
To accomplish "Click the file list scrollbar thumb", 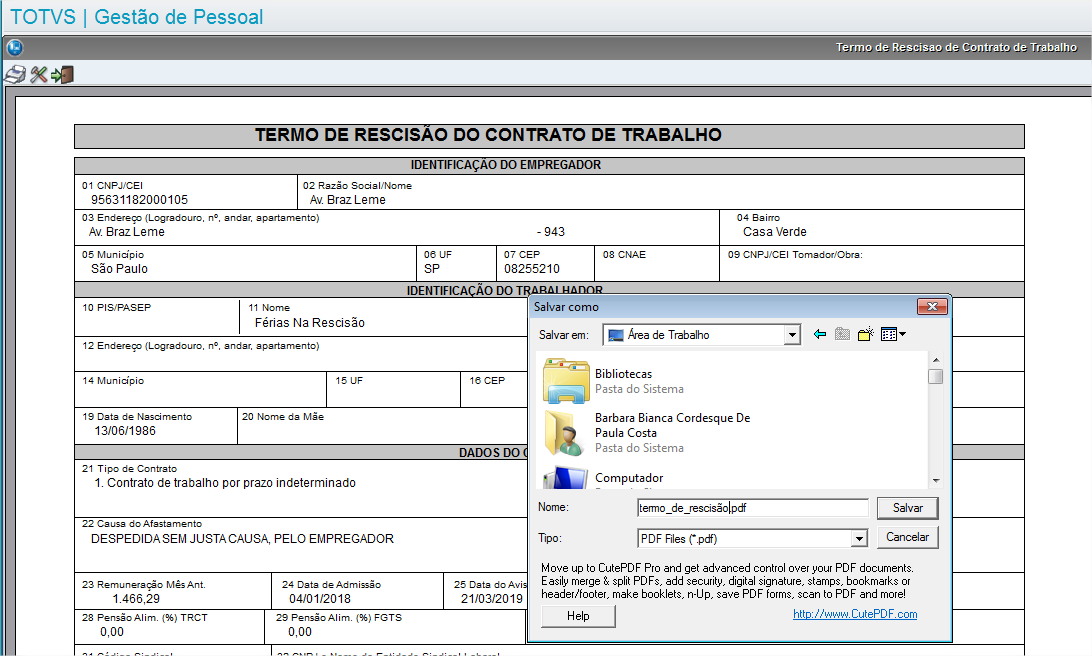I will (x=936, y=377).
